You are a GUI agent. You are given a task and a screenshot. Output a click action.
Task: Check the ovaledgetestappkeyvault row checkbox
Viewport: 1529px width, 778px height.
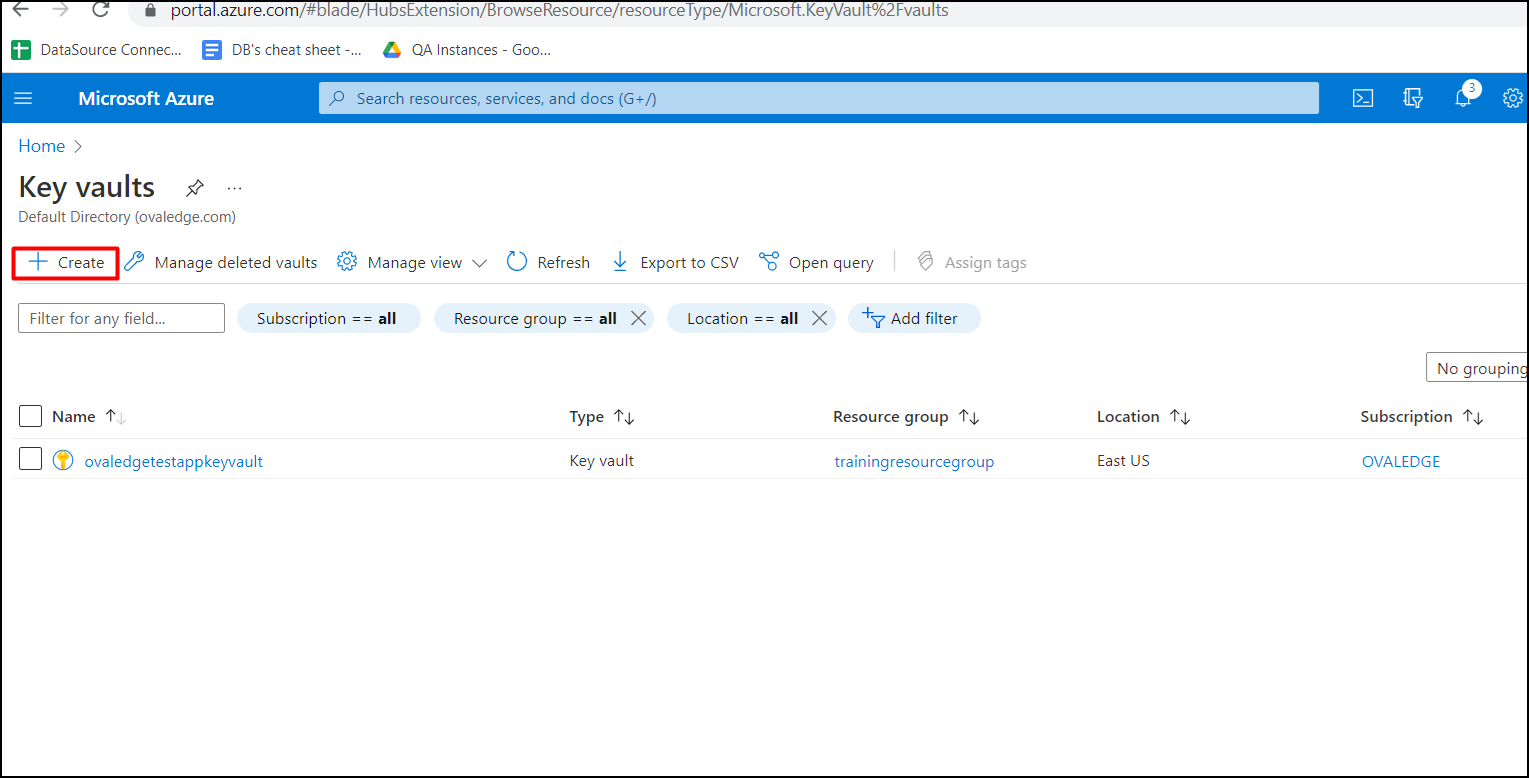pos(31,459)
